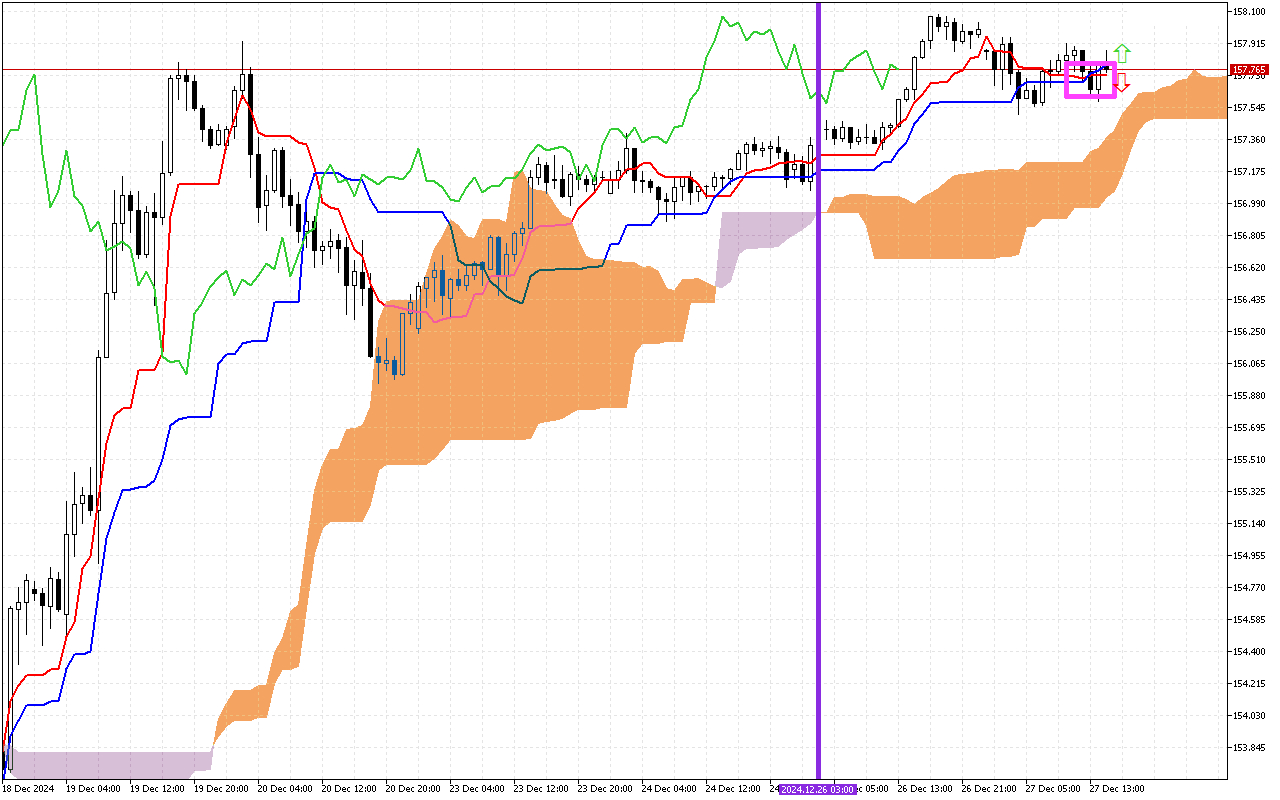Click the 153.845 price scale label
Screen dimensions: 1280x800
[x=1249, y=748]
